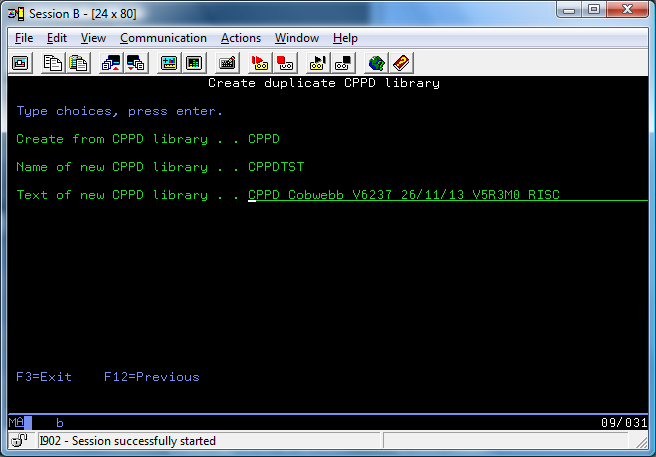Click the 'Create from CPPD library' field value CPPD

click(264, 139)
